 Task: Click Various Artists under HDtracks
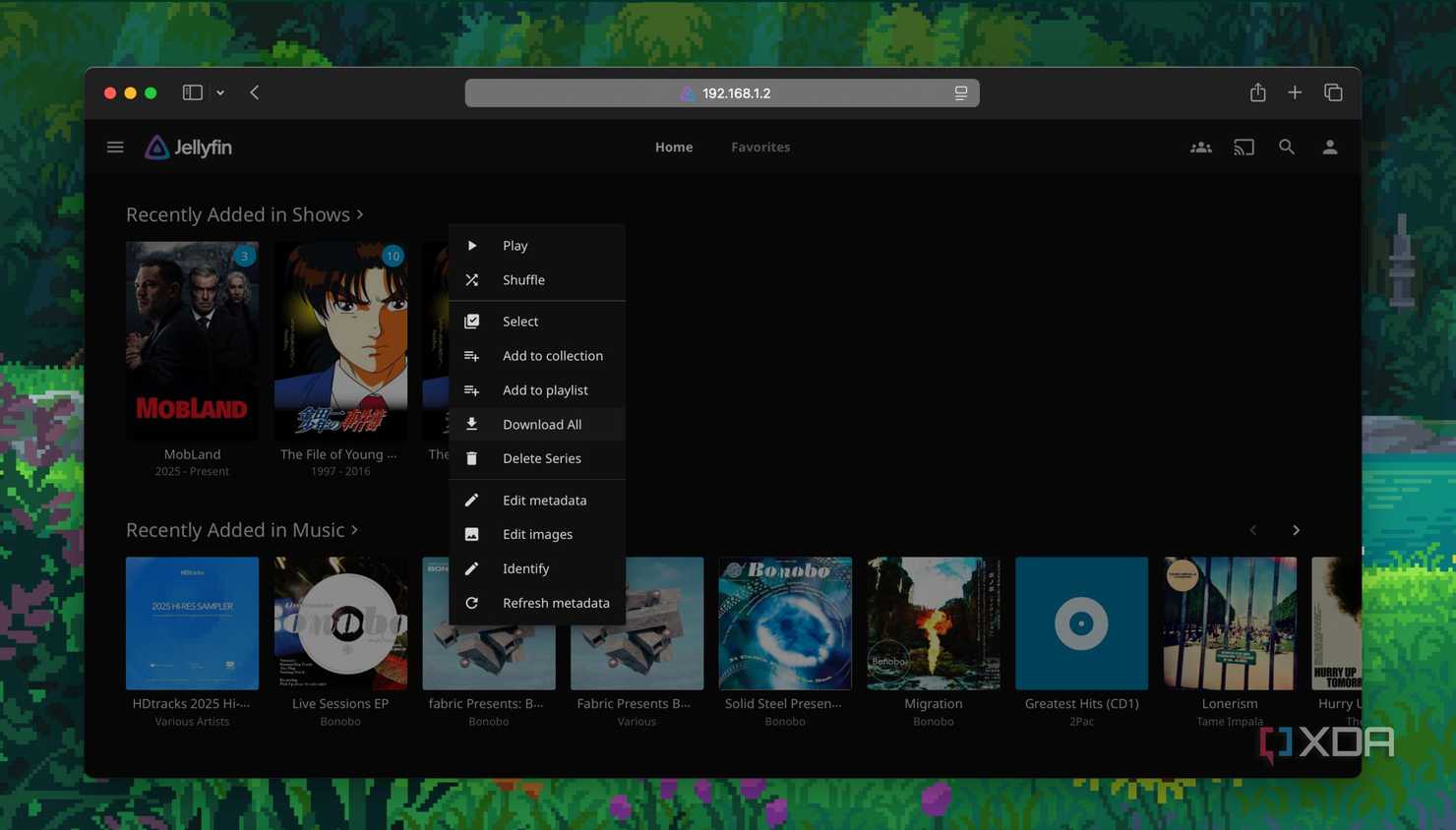pos(192,722)
